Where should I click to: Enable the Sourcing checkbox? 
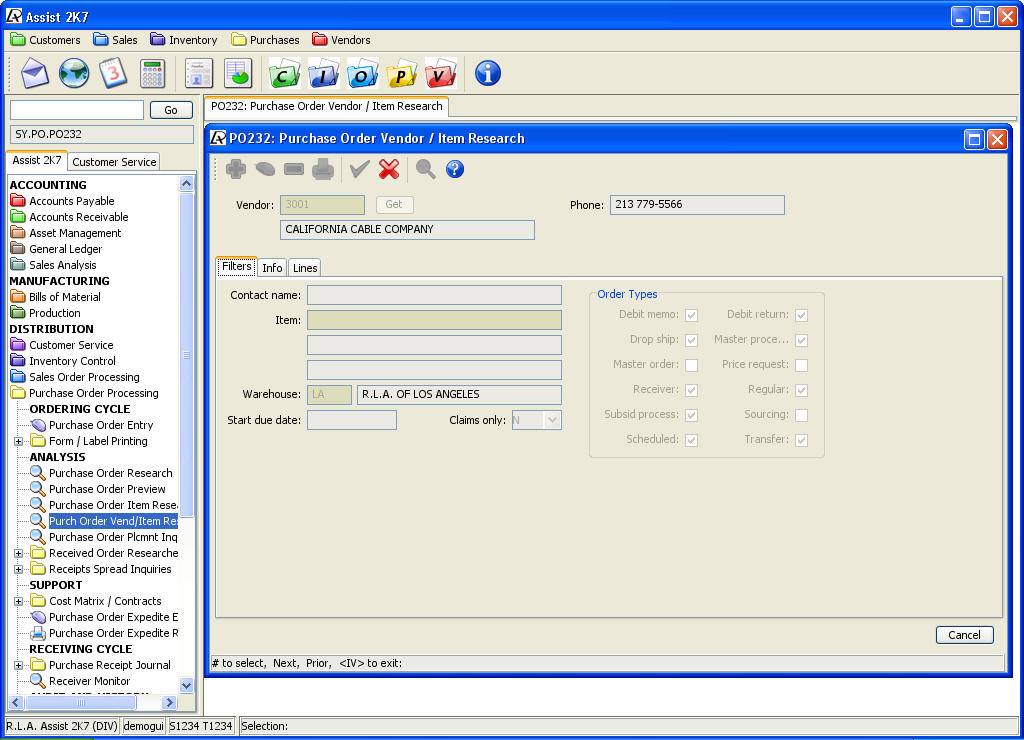click(801, 415)
